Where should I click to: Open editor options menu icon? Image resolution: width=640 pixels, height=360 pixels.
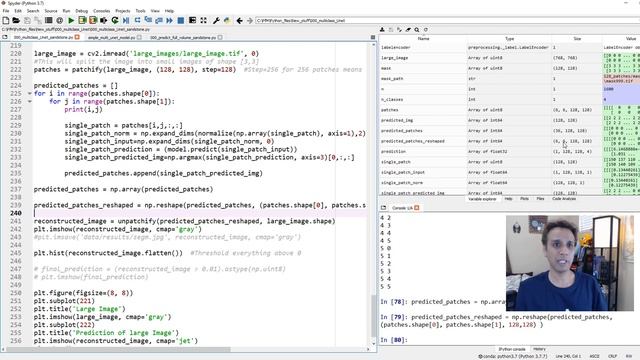point(373,37)
